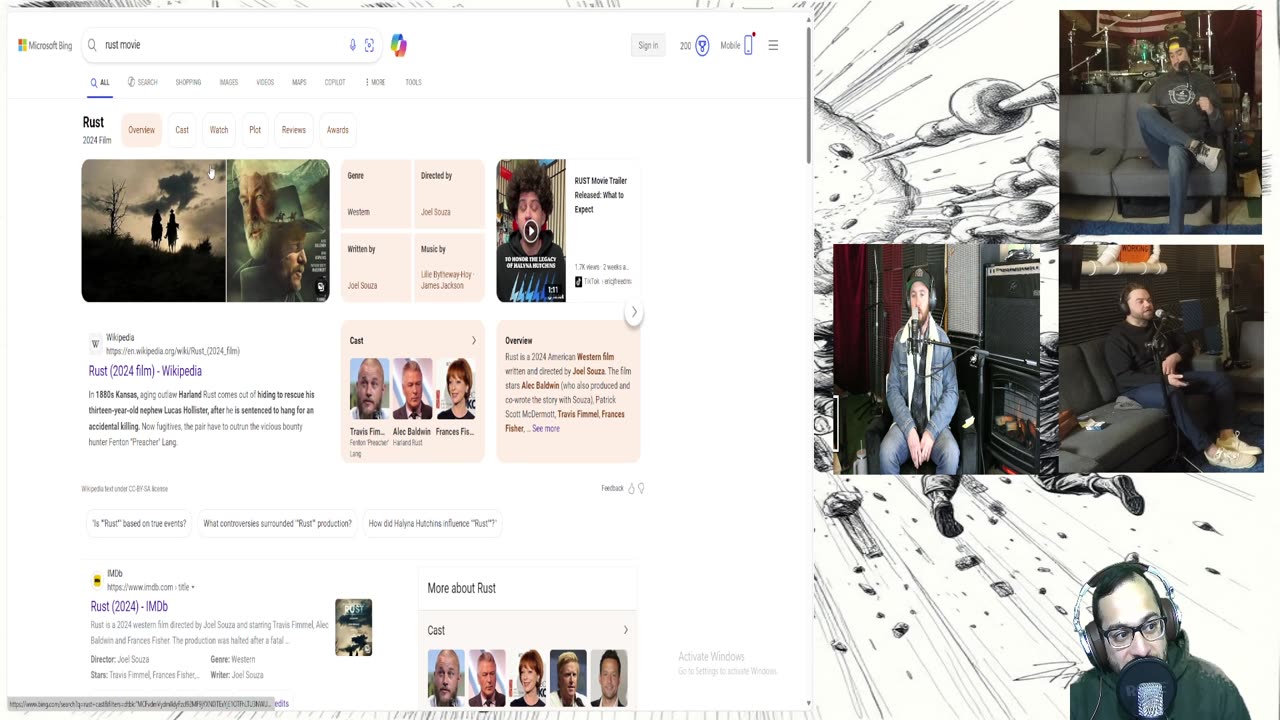Viewport: 1280px width, 720px height.
Task: Open the horseback riders silhouette image
Action: (153, 231)
